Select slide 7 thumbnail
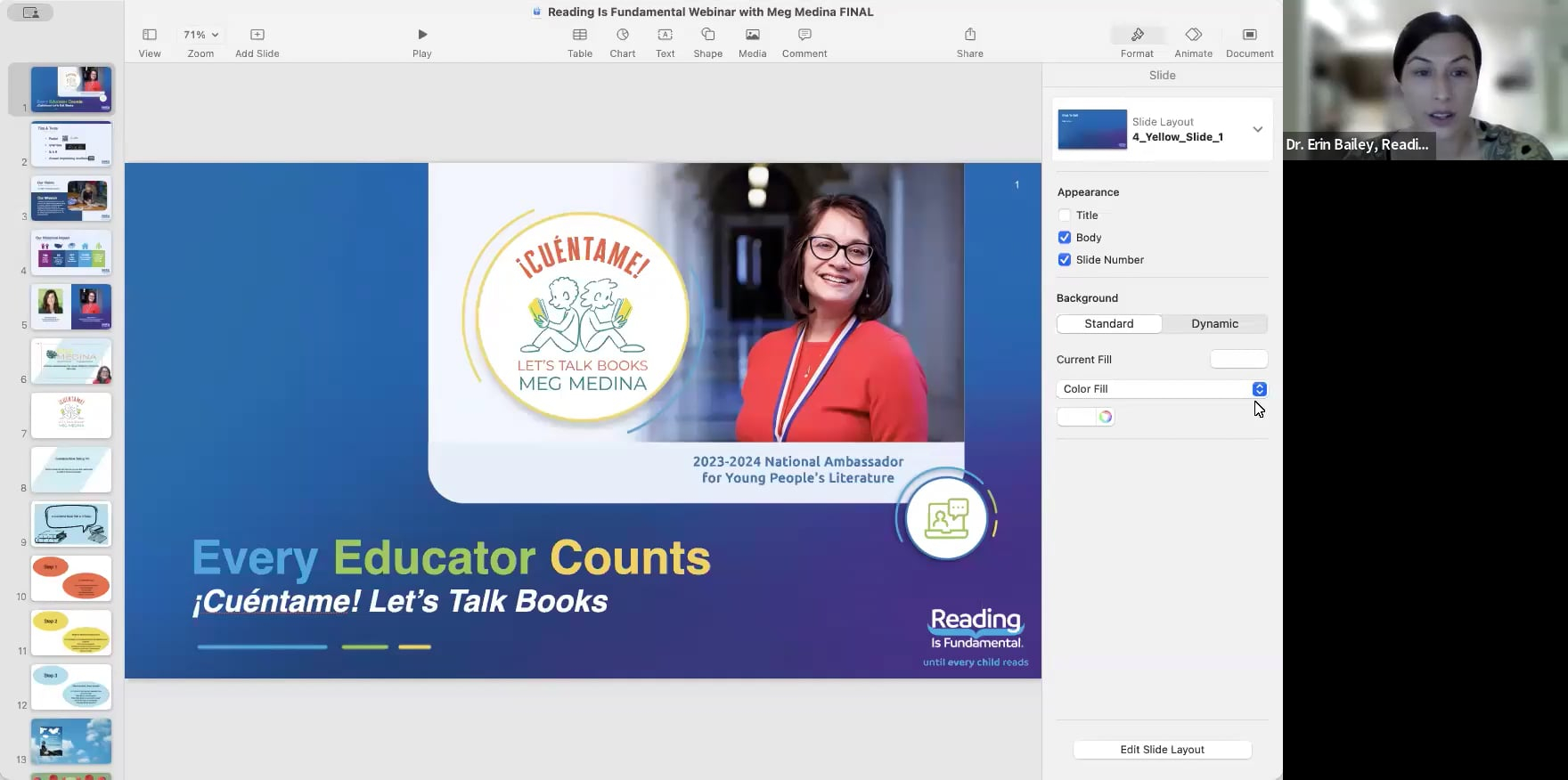1568x780 pixels. (71, 416)
